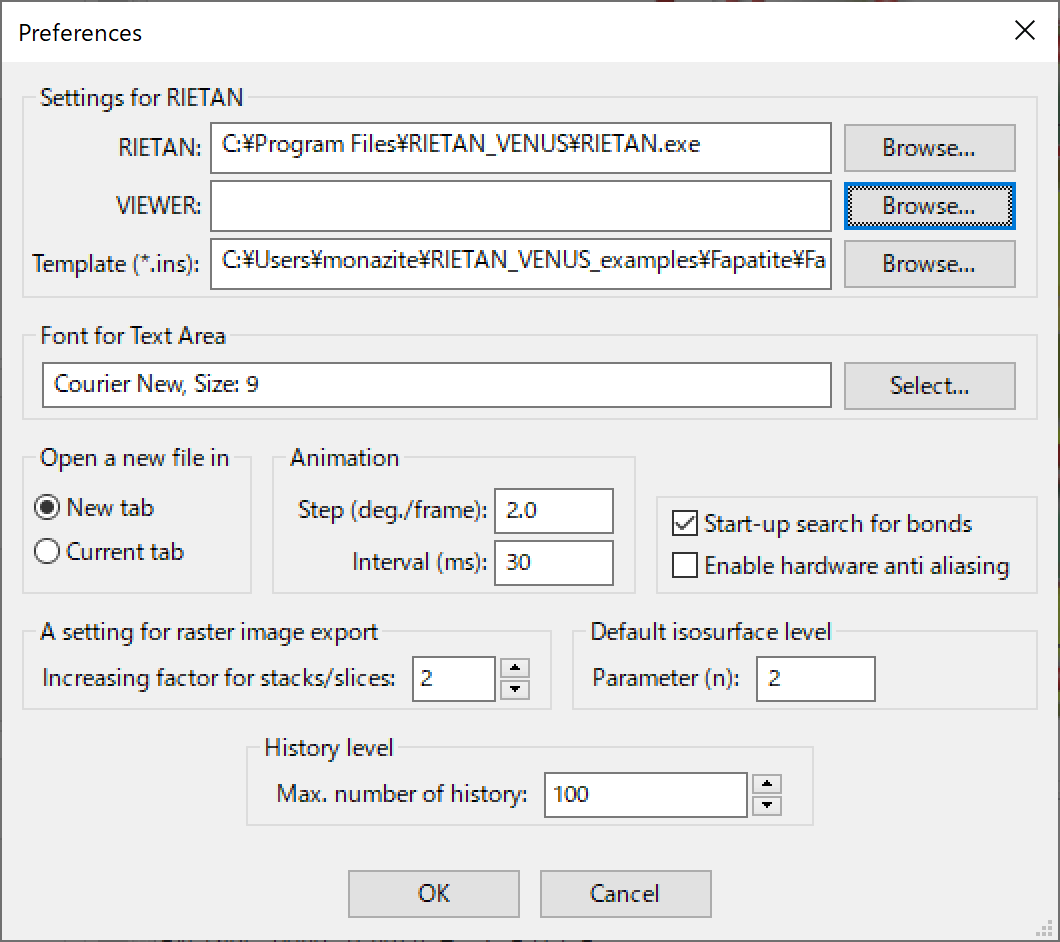
Task: Select the New tab radio option
Action: click(47, 508)
